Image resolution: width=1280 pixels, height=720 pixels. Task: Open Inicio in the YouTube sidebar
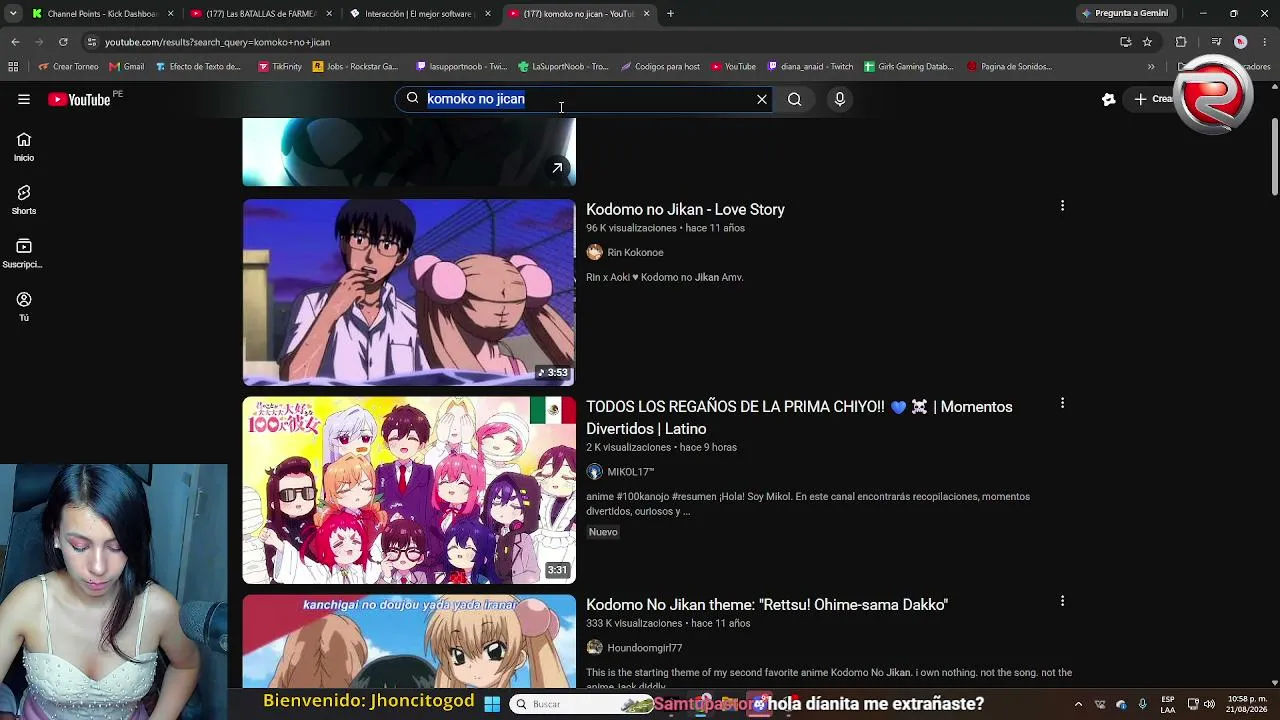(x=24, y=147)
